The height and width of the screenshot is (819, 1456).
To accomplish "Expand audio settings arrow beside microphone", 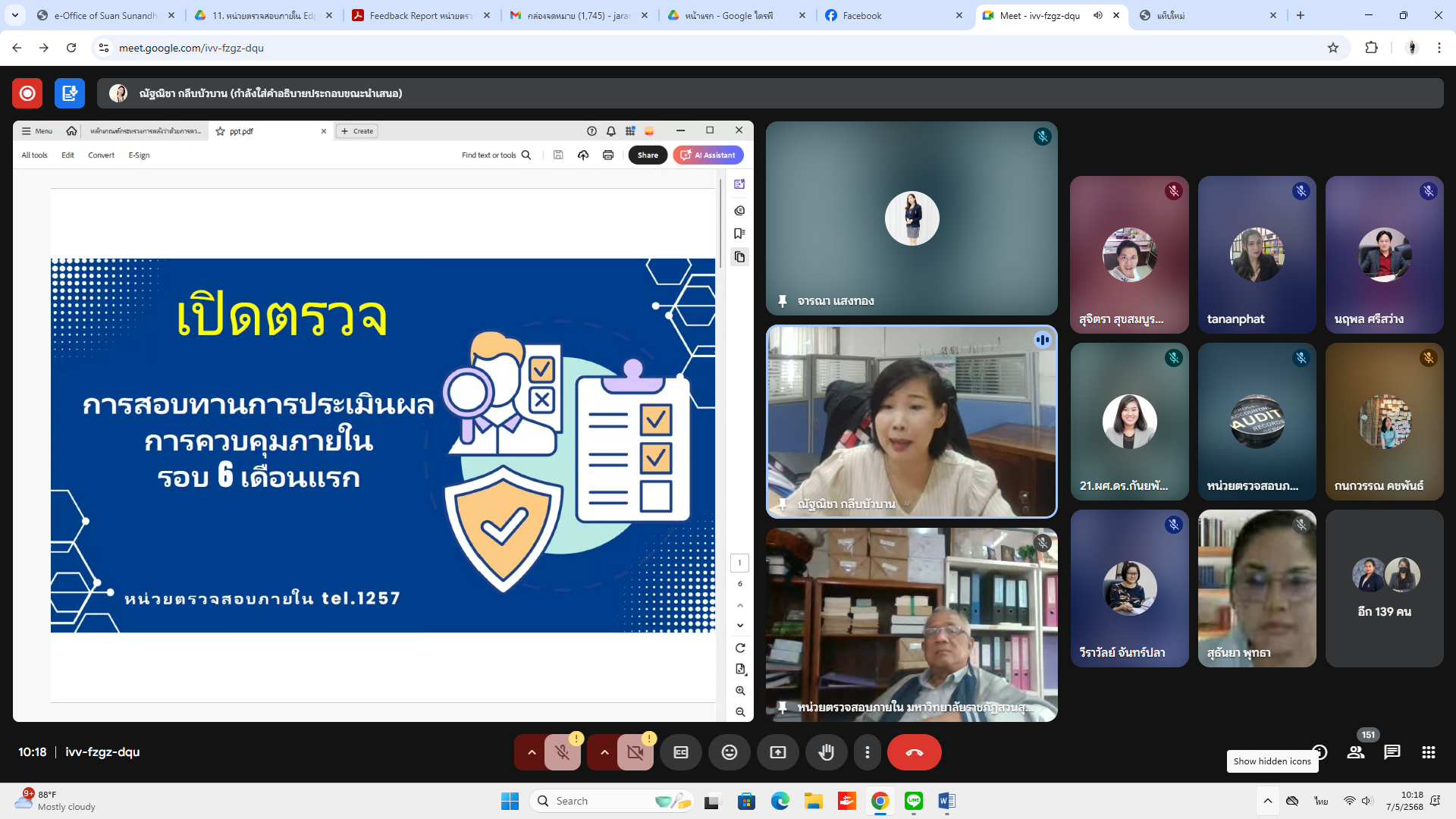I will click(532, 752).
